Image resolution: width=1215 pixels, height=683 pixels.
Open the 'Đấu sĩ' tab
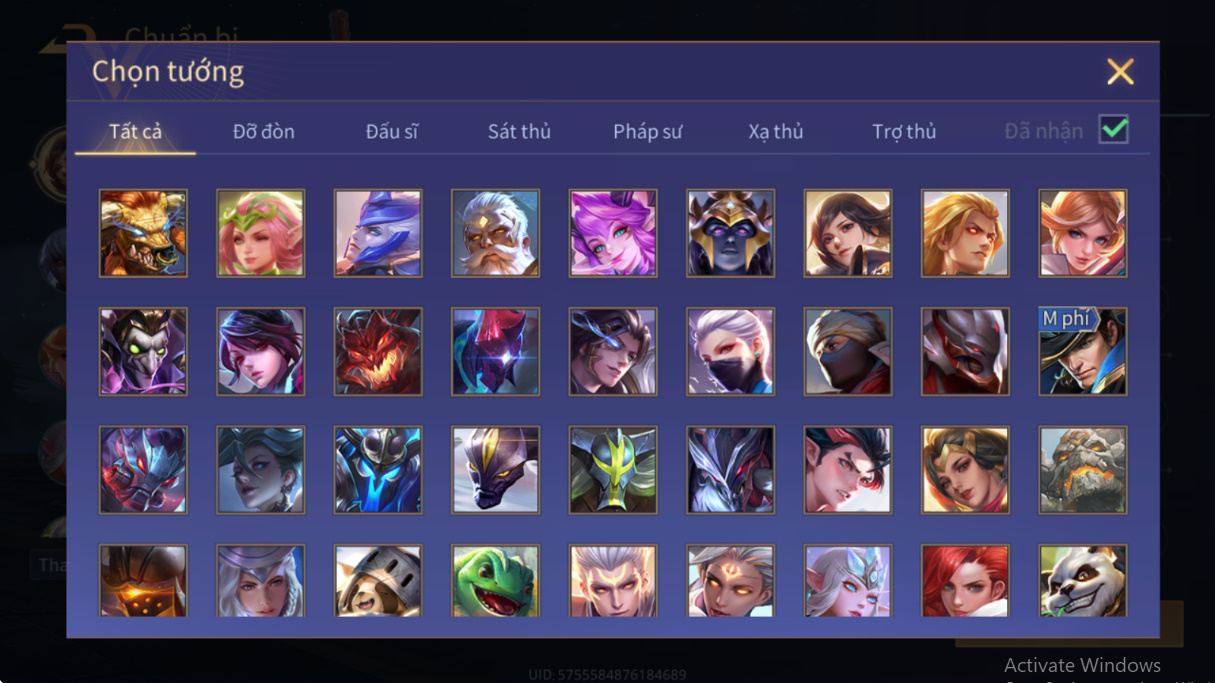[x=392, y=131]
